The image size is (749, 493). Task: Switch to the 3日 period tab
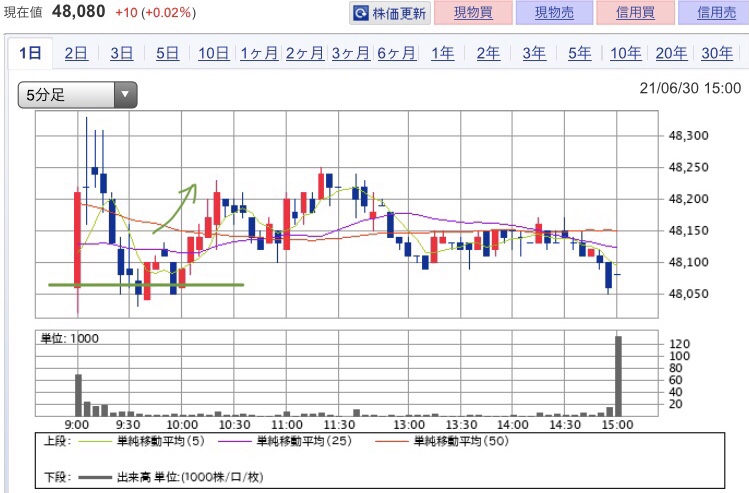tap(122, 54)
